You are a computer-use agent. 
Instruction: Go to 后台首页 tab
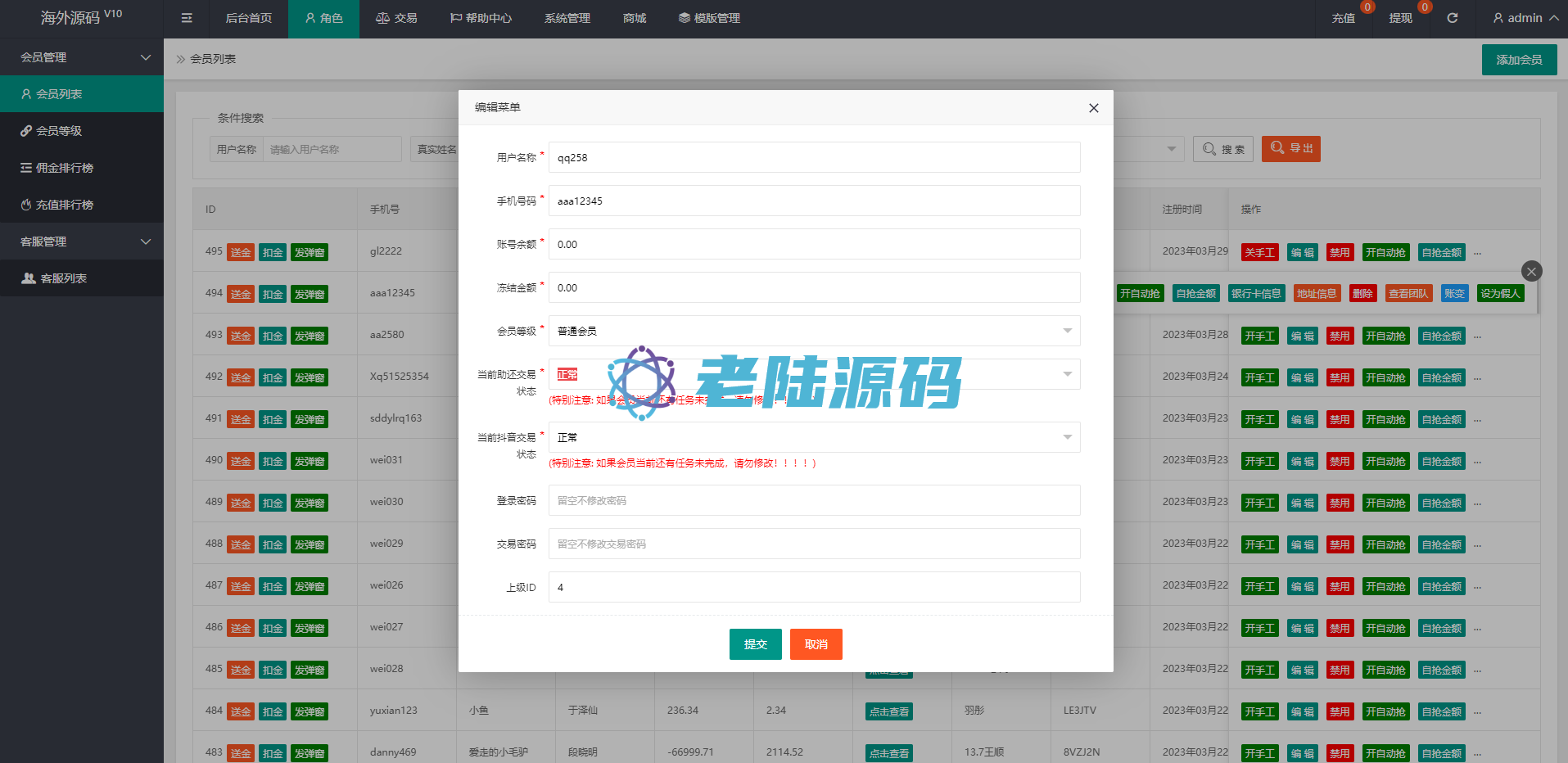tap(249, 18)
